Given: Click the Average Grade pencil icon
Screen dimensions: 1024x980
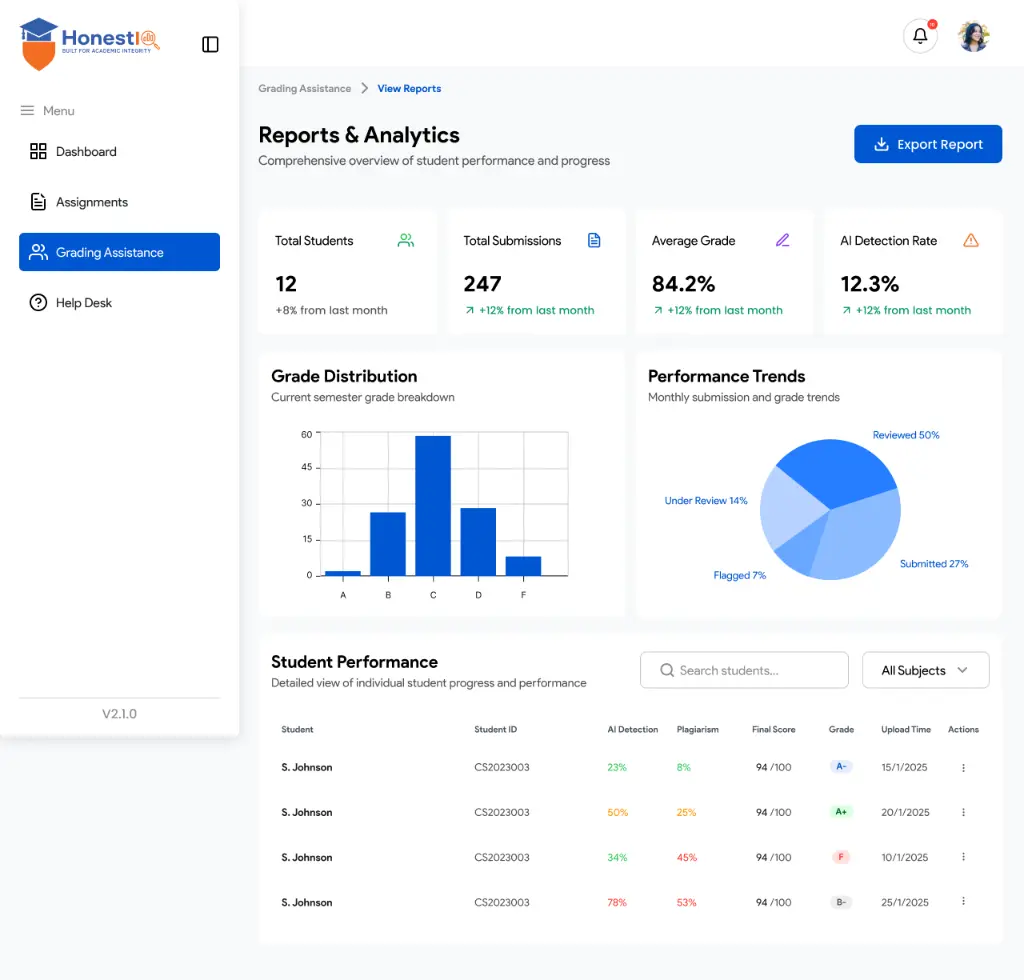Looking at the screenshot, I should (x=782, y=240).
